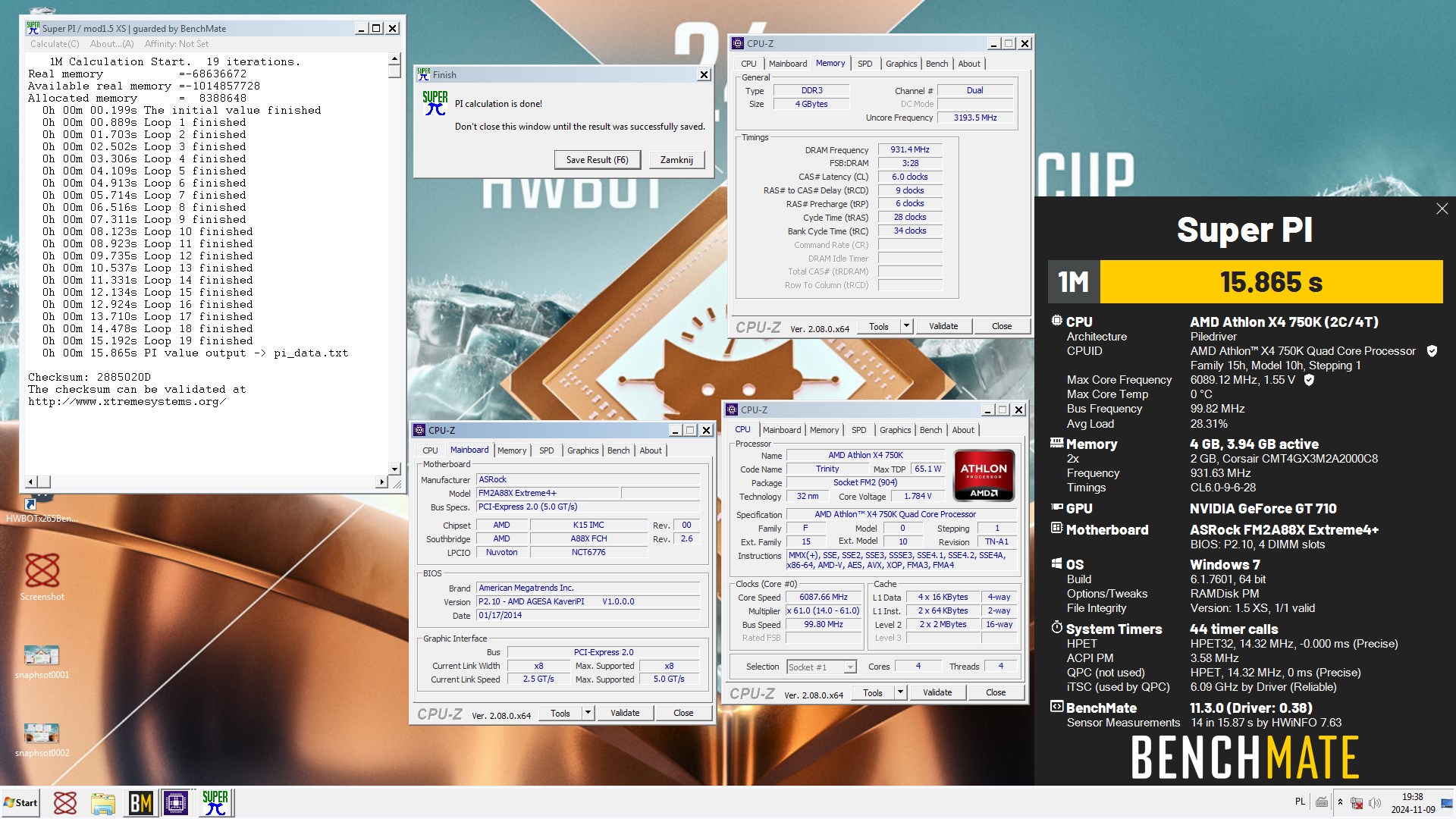Open snaphsot0002 desktop image file
1456x819 pixels.
click(42, 739)
